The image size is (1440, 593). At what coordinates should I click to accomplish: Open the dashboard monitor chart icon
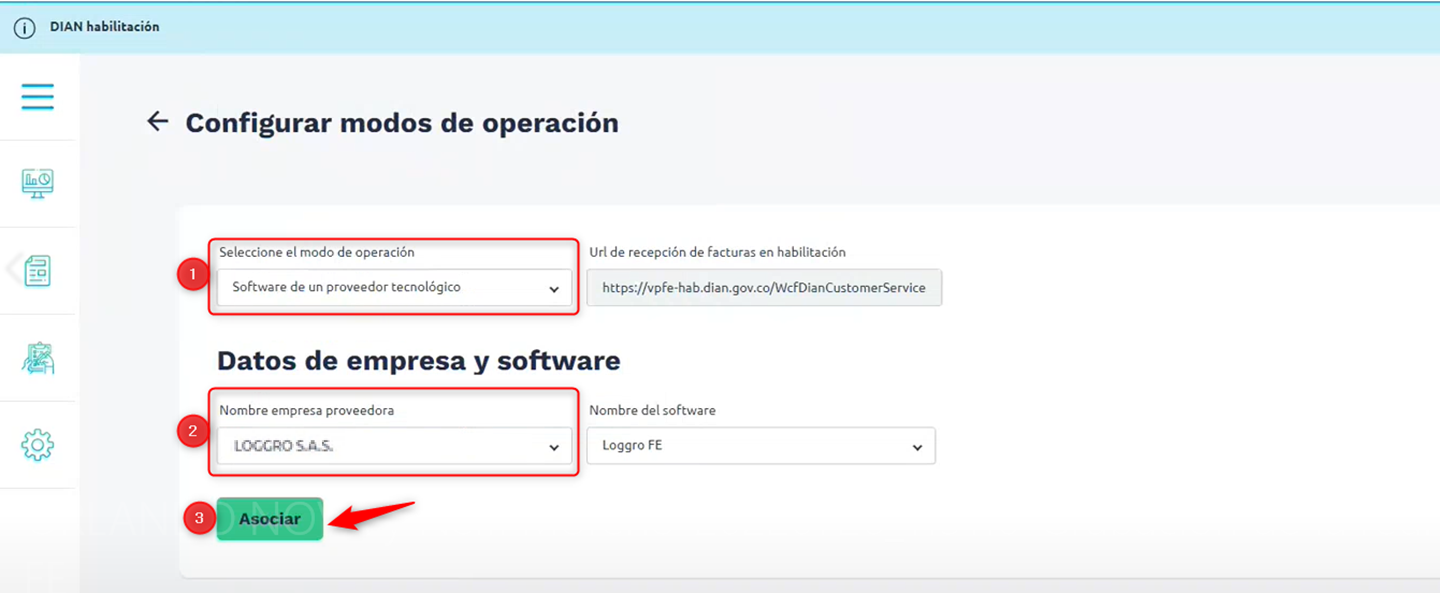(38, 183)
